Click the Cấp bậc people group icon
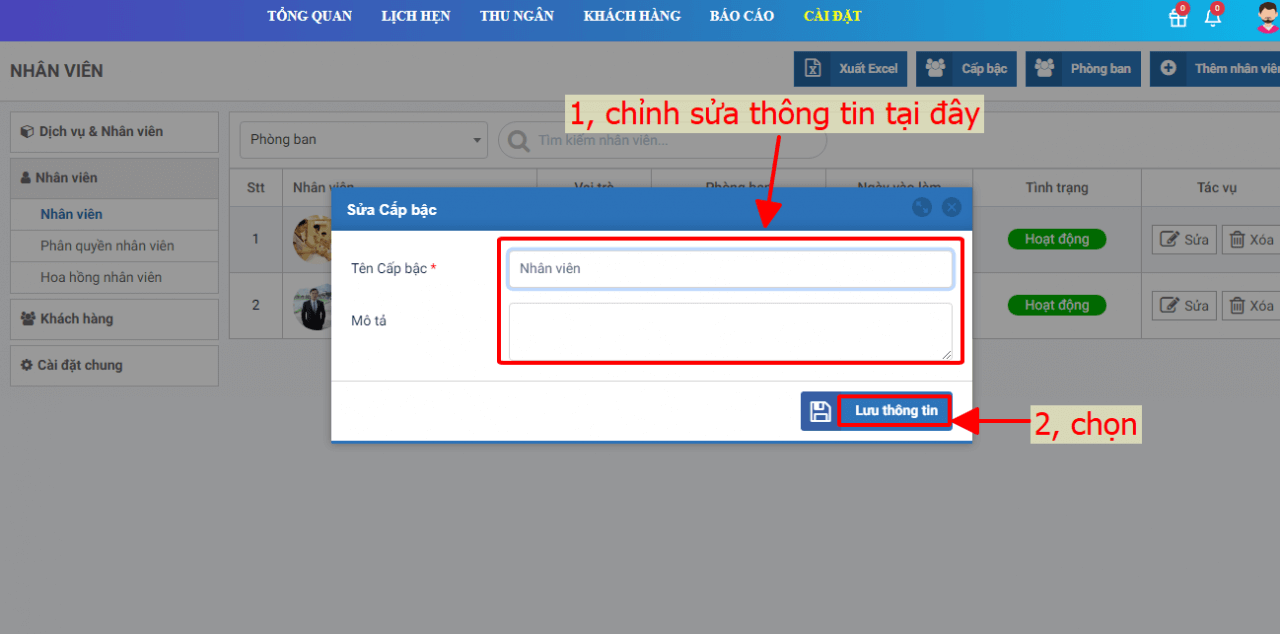The height and width of the screenshot is (634, 1280). coord(935,69)
